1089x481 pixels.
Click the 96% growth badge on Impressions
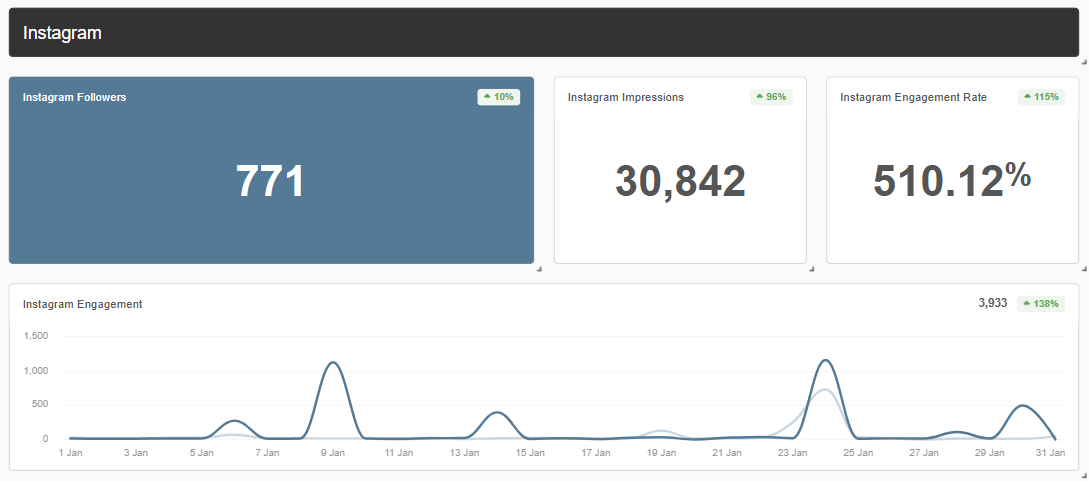(771, 97)
